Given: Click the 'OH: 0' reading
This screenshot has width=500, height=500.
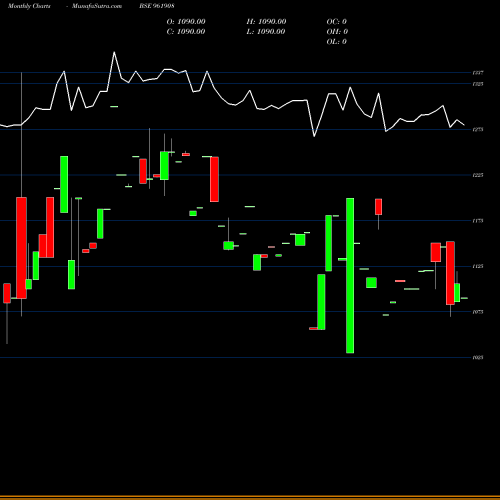Looking at the screenshot, I should pyautogui.click(x=337, y=32).
